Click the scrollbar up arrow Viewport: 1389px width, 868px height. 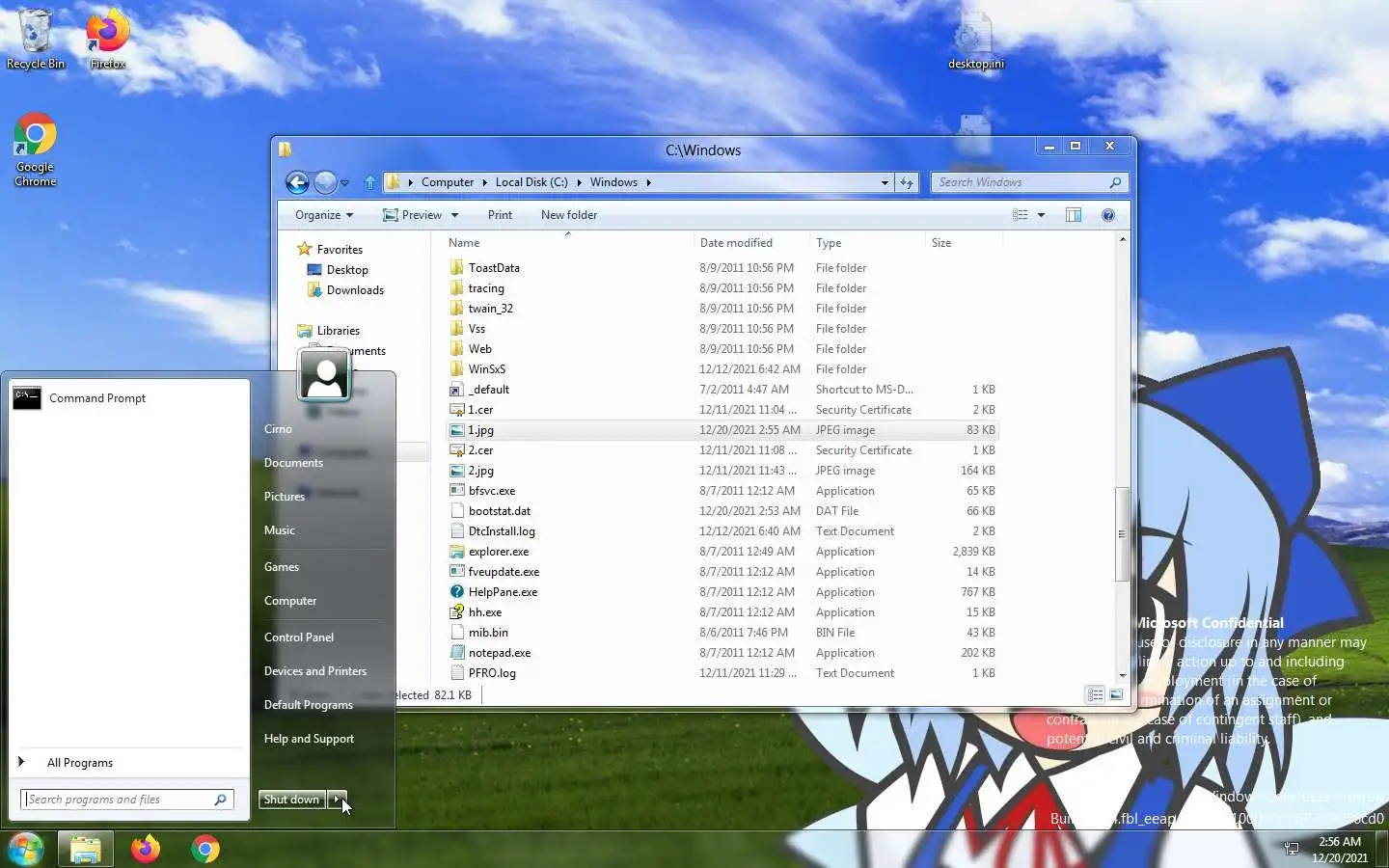(x=1122, y=239)
